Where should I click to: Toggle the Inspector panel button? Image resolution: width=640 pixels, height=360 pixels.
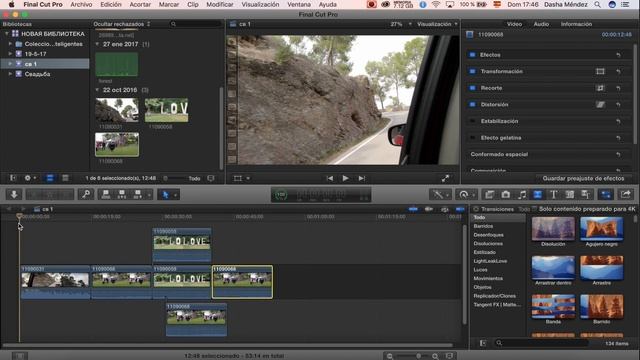(x=606, y=195)
